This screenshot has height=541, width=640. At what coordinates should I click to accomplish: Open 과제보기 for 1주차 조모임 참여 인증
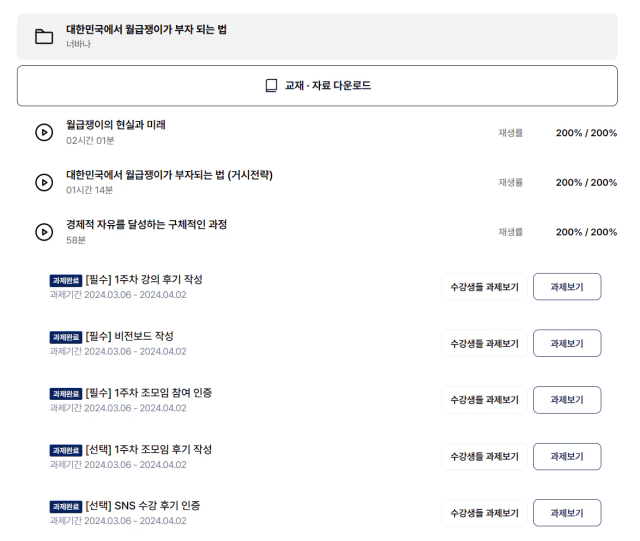[567, 400]
